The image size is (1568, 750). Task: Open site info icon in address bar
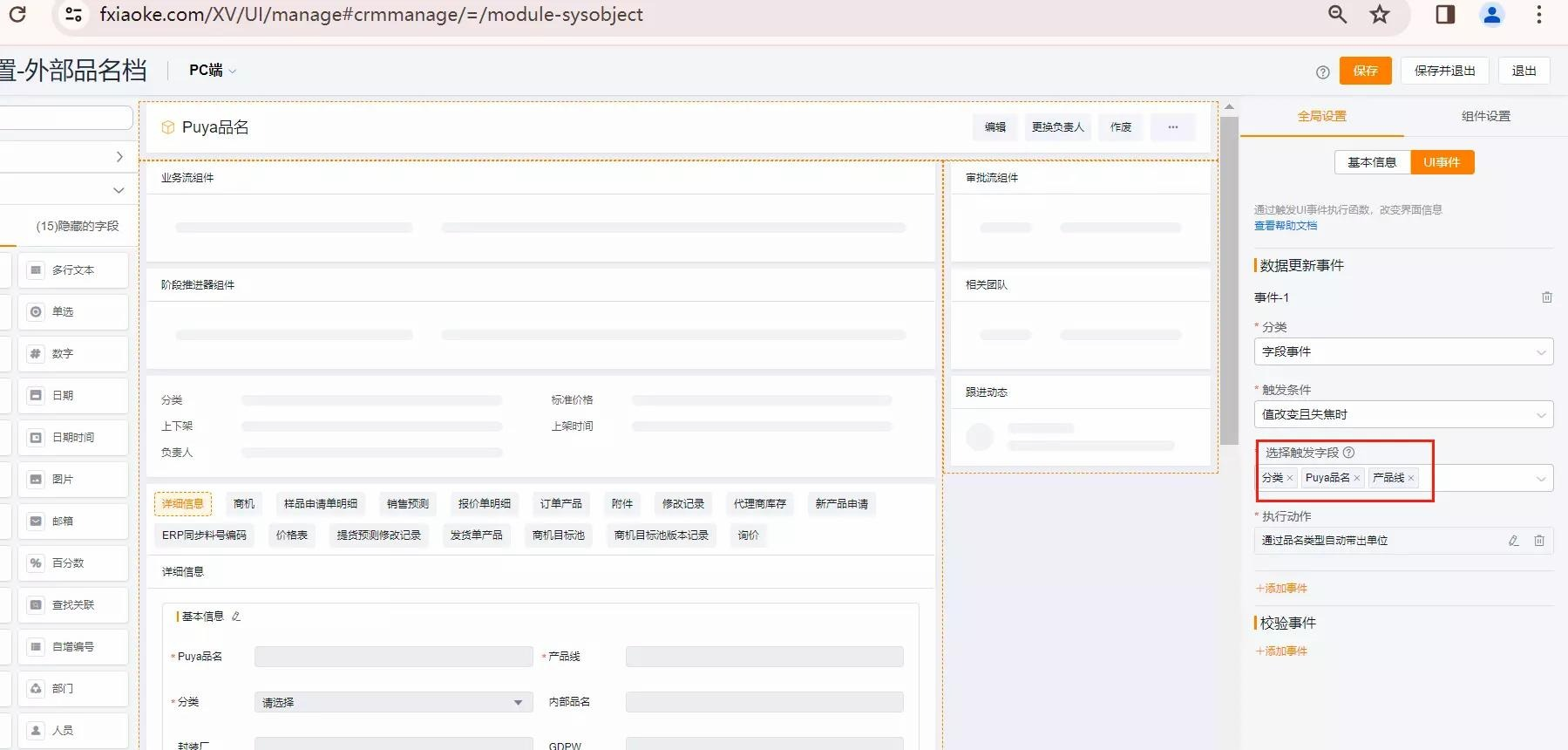click(x=74, y=14)
